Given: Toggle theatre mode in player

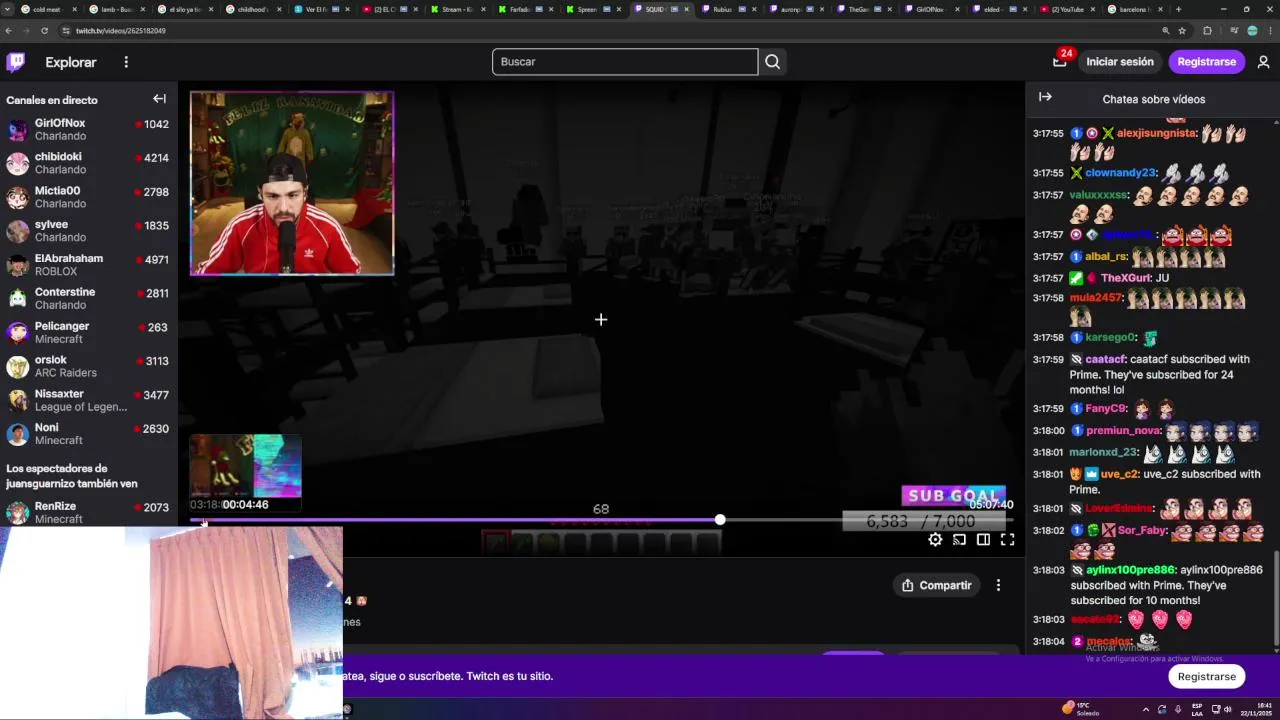Looking at the screenshot, I should click(983, 540).
